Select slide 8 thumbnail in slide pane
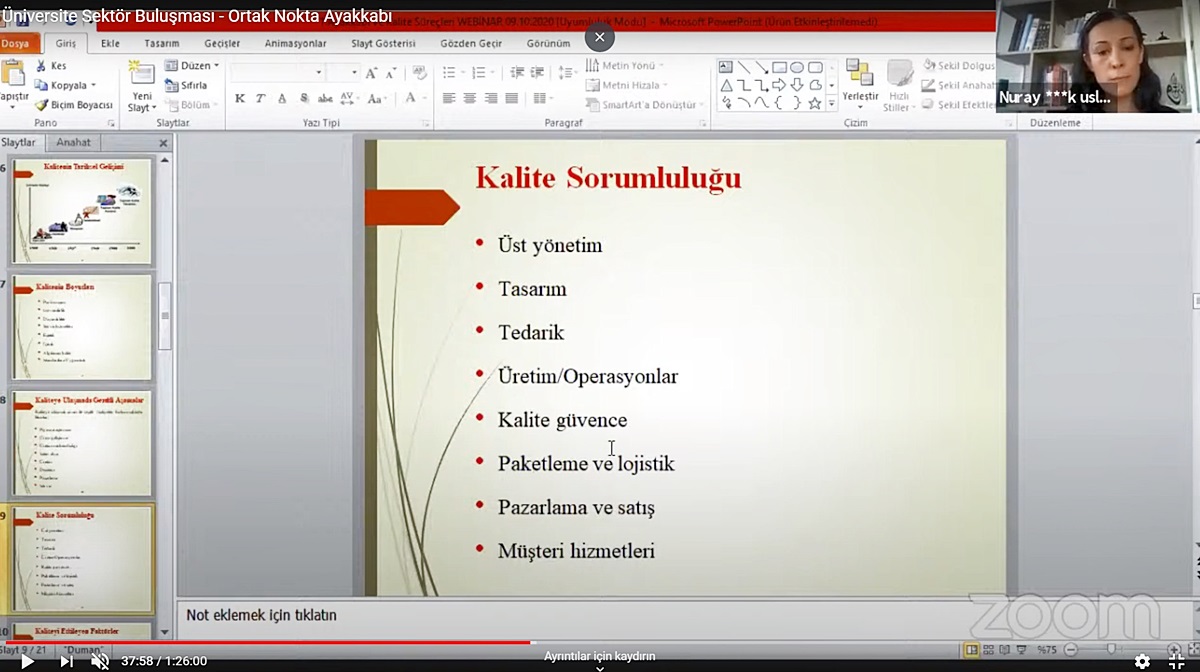This screenshot has width=1200, height=672. pyautogui.click(x=82, y=444)
